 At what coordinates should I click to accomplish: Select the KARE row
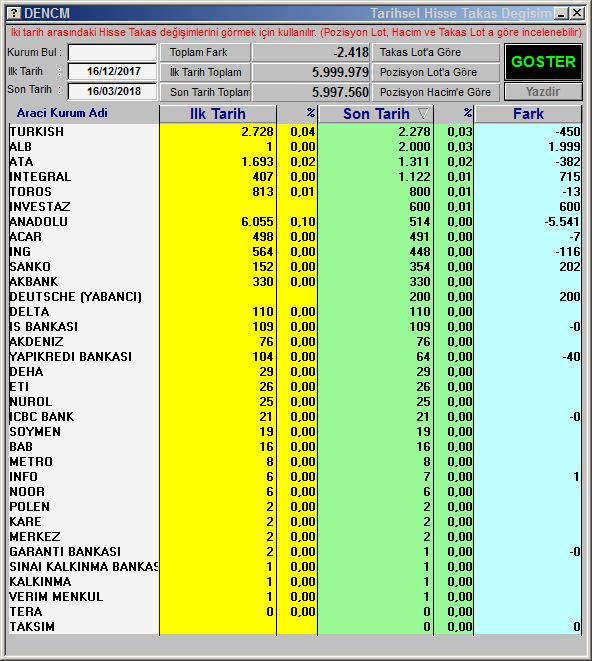coord(295,522)
